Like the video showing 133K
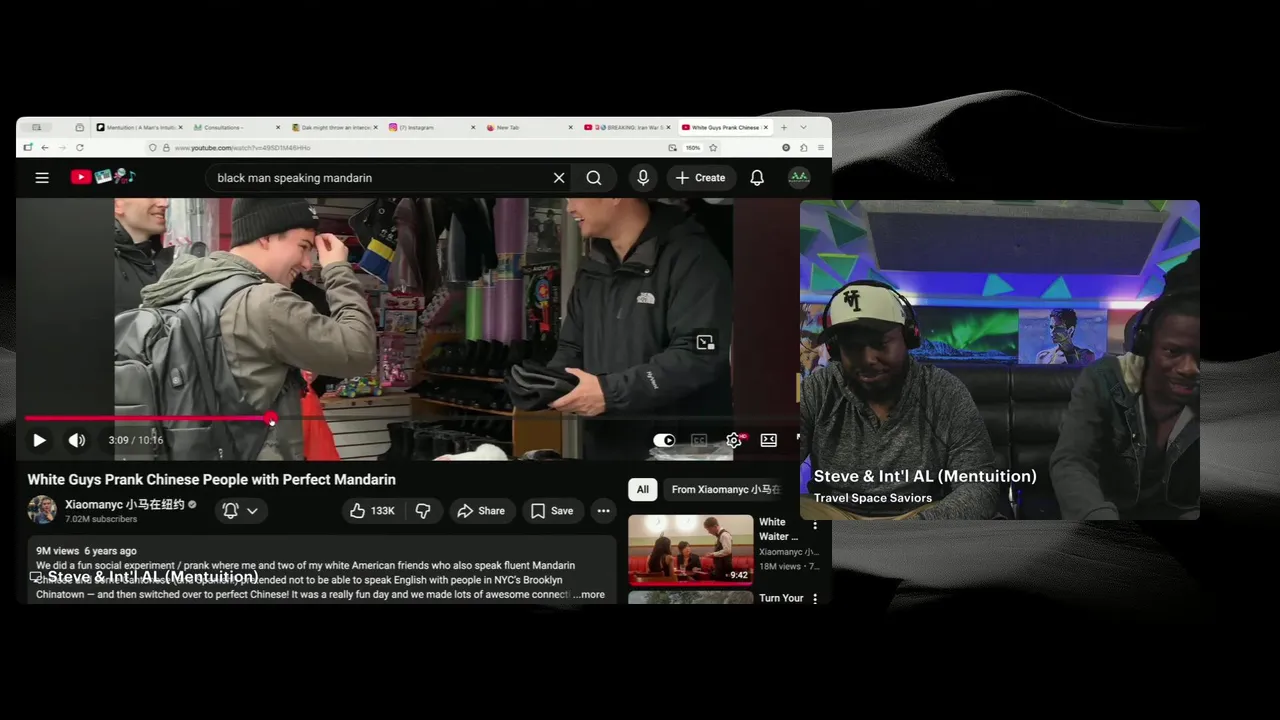 [x=372, y=511]
